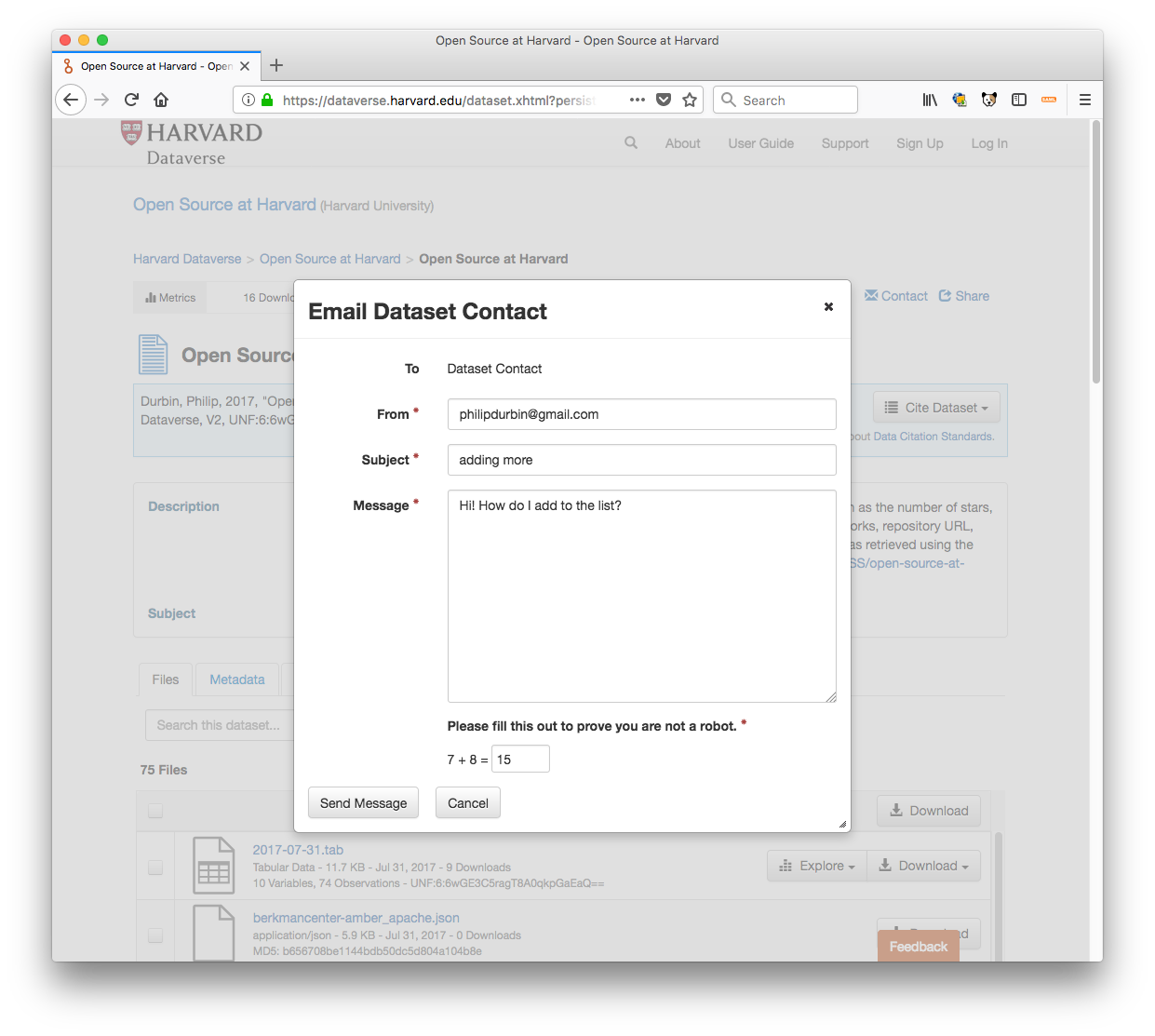Image resolution: width=1155 pixels, height=1036 pixels.
Task: Click the blue-yellow extension icon
Action: 960,100
